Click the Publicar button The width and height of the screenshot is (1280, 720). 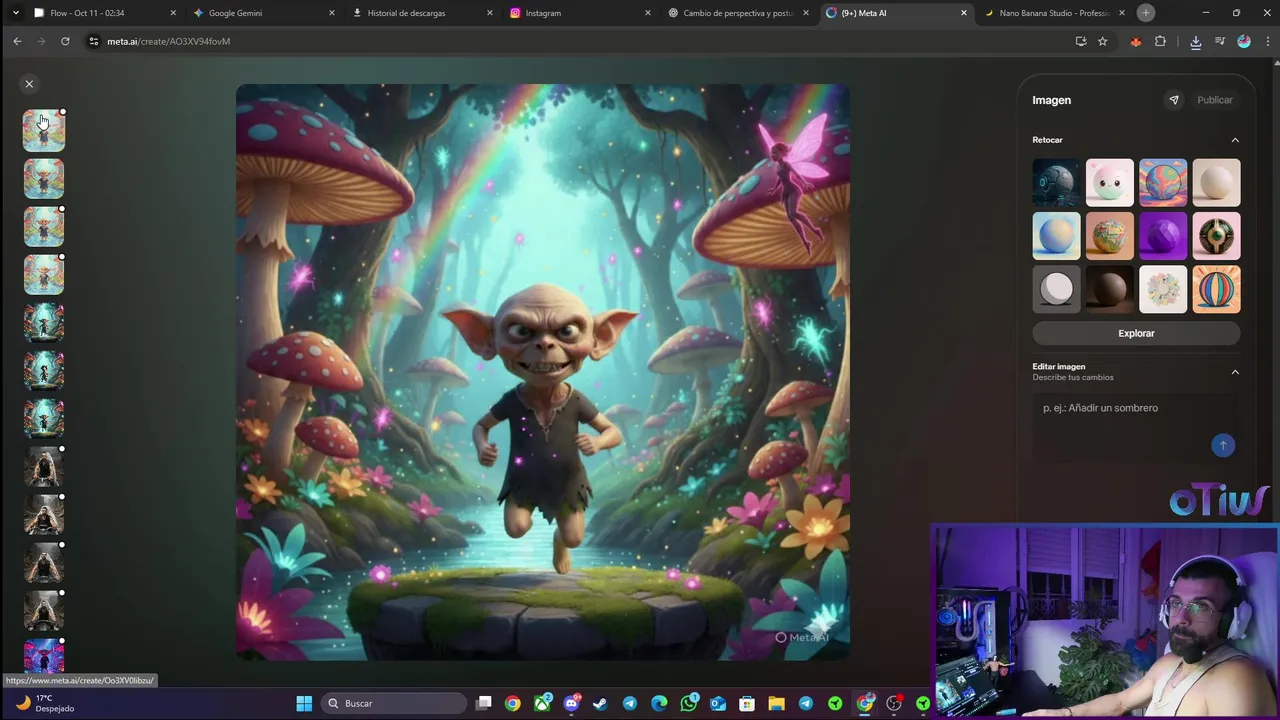click(1215, 100)
